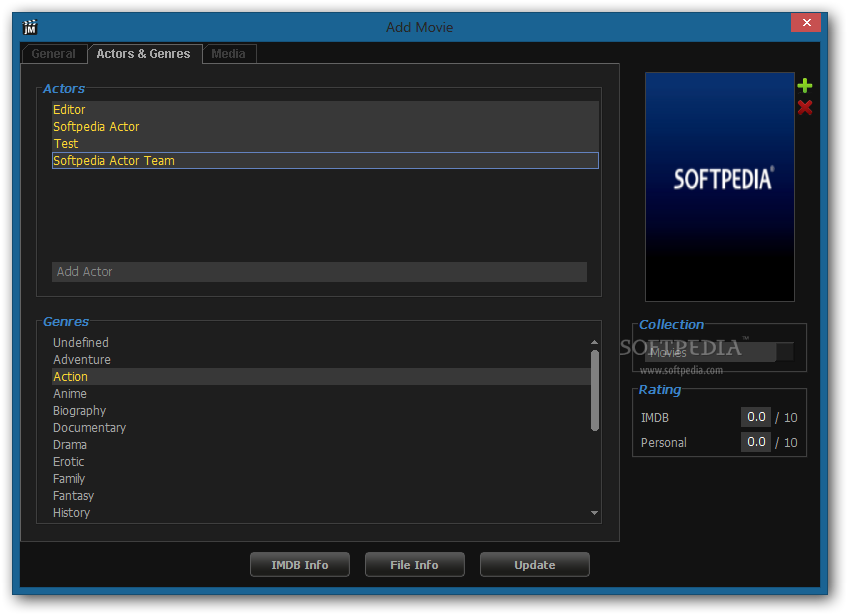Choose the Erotic genre

coord(321,462)
